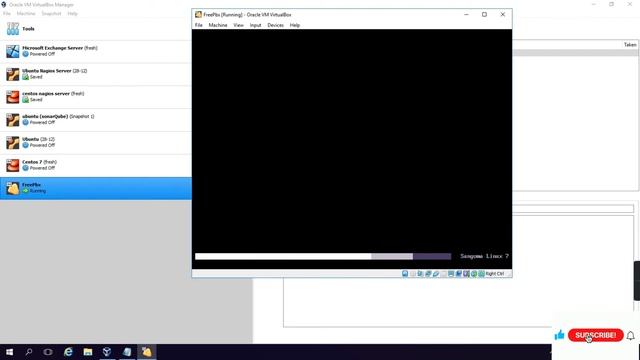Open Machine menu in FreePbx VM window
The image size is (640, 360).
[218, 25]
